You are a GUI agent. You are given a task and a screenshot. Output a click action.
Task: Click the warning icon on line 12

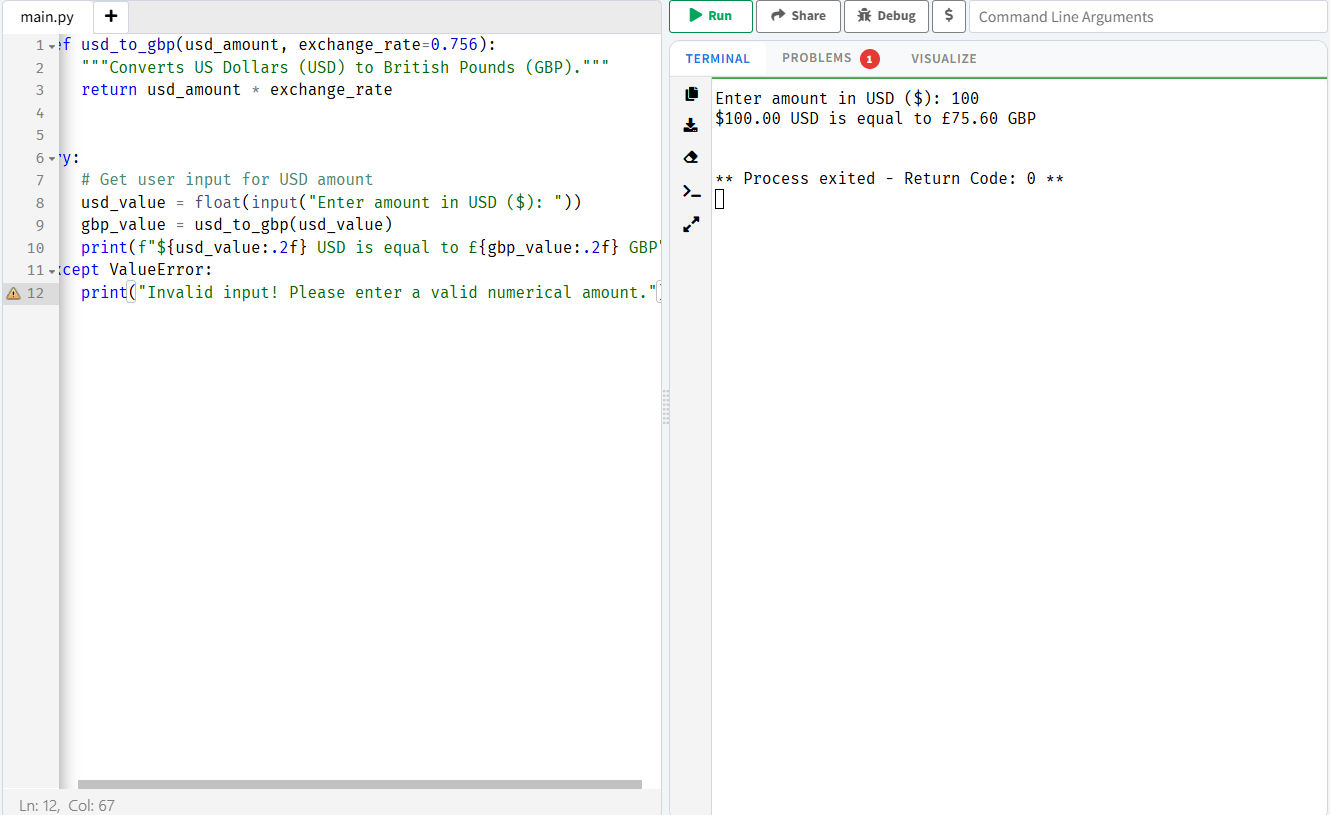(13, 293)
